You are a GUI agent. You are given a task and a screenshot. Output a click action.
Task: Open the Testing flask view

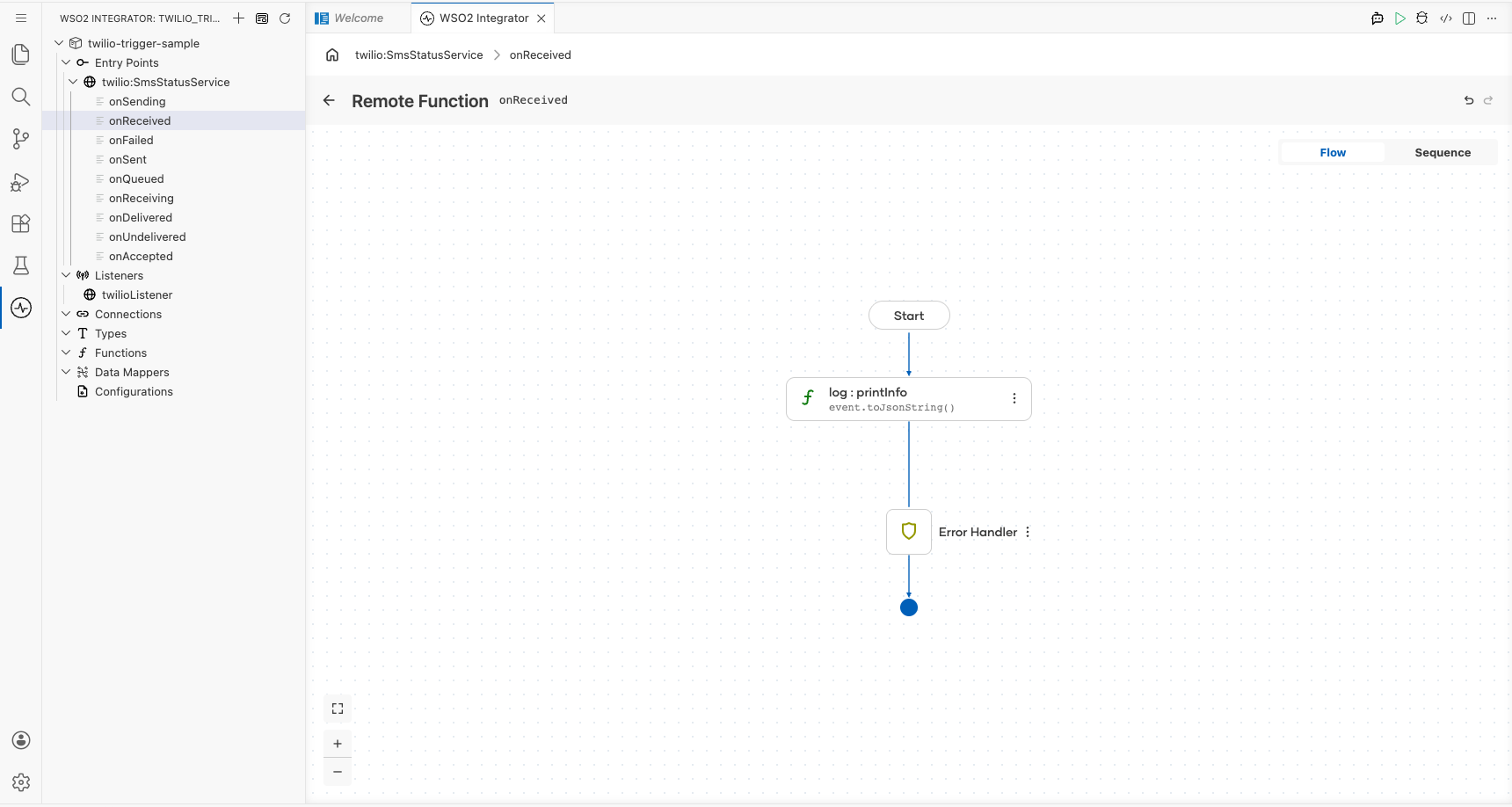pos(21,265)
